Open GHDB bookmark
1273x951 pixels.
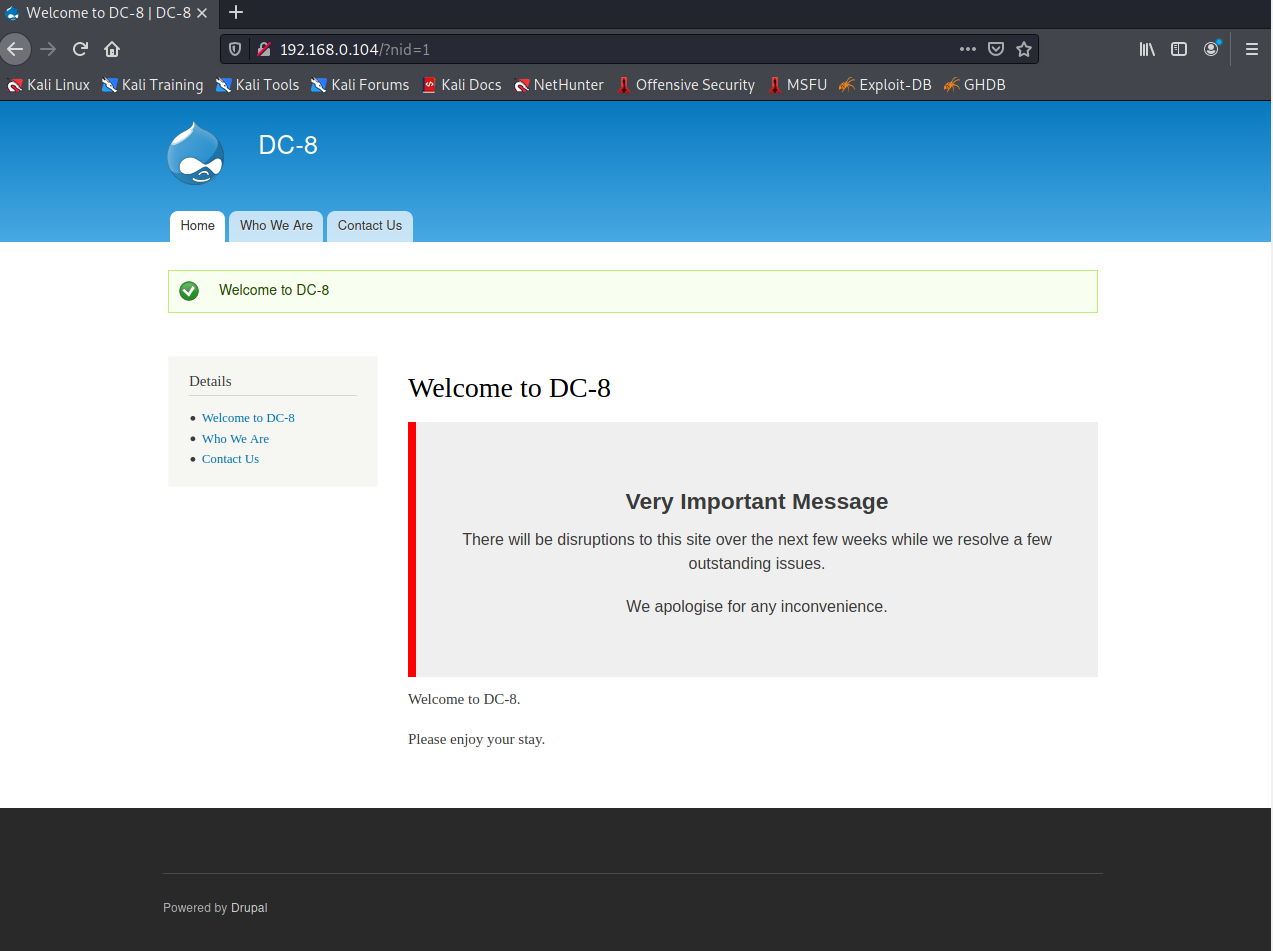(974, 85)
